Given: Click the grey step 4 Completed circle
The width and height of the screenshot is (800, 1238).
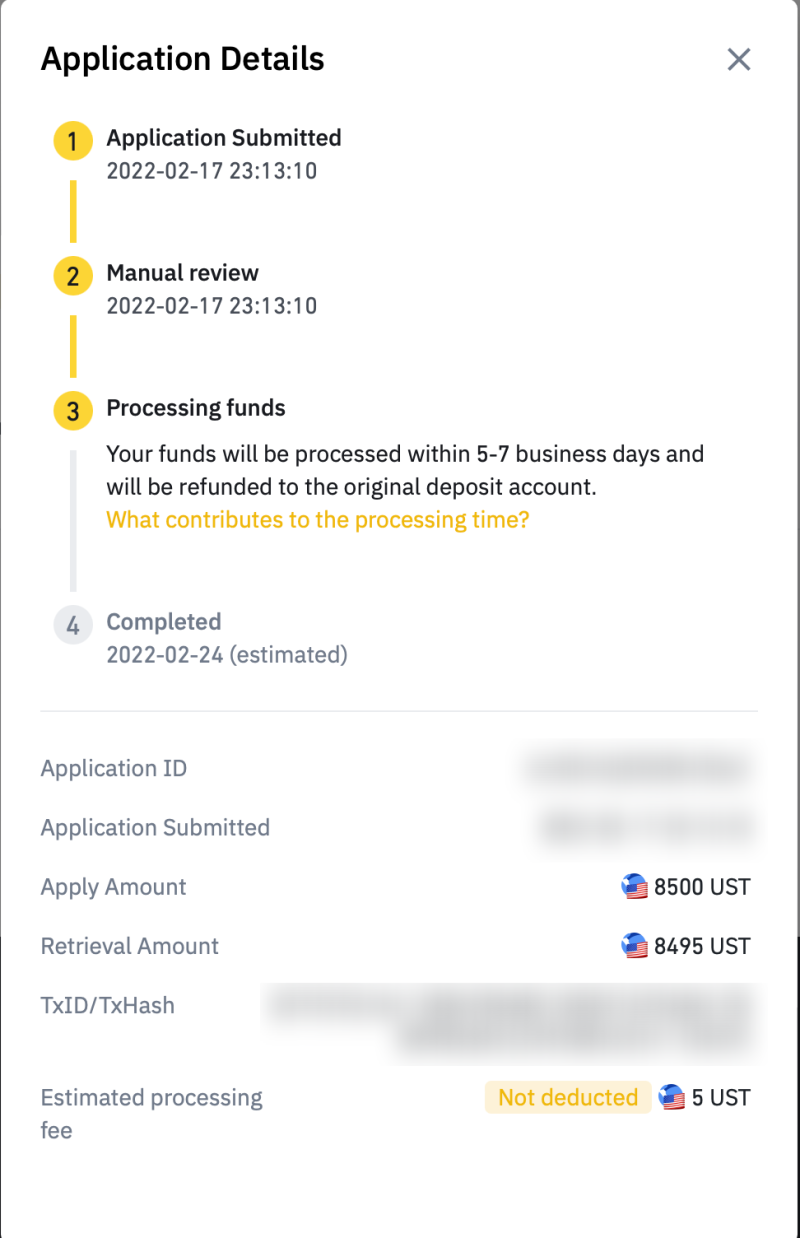Looking at the screenshot, I should (73, 626).
